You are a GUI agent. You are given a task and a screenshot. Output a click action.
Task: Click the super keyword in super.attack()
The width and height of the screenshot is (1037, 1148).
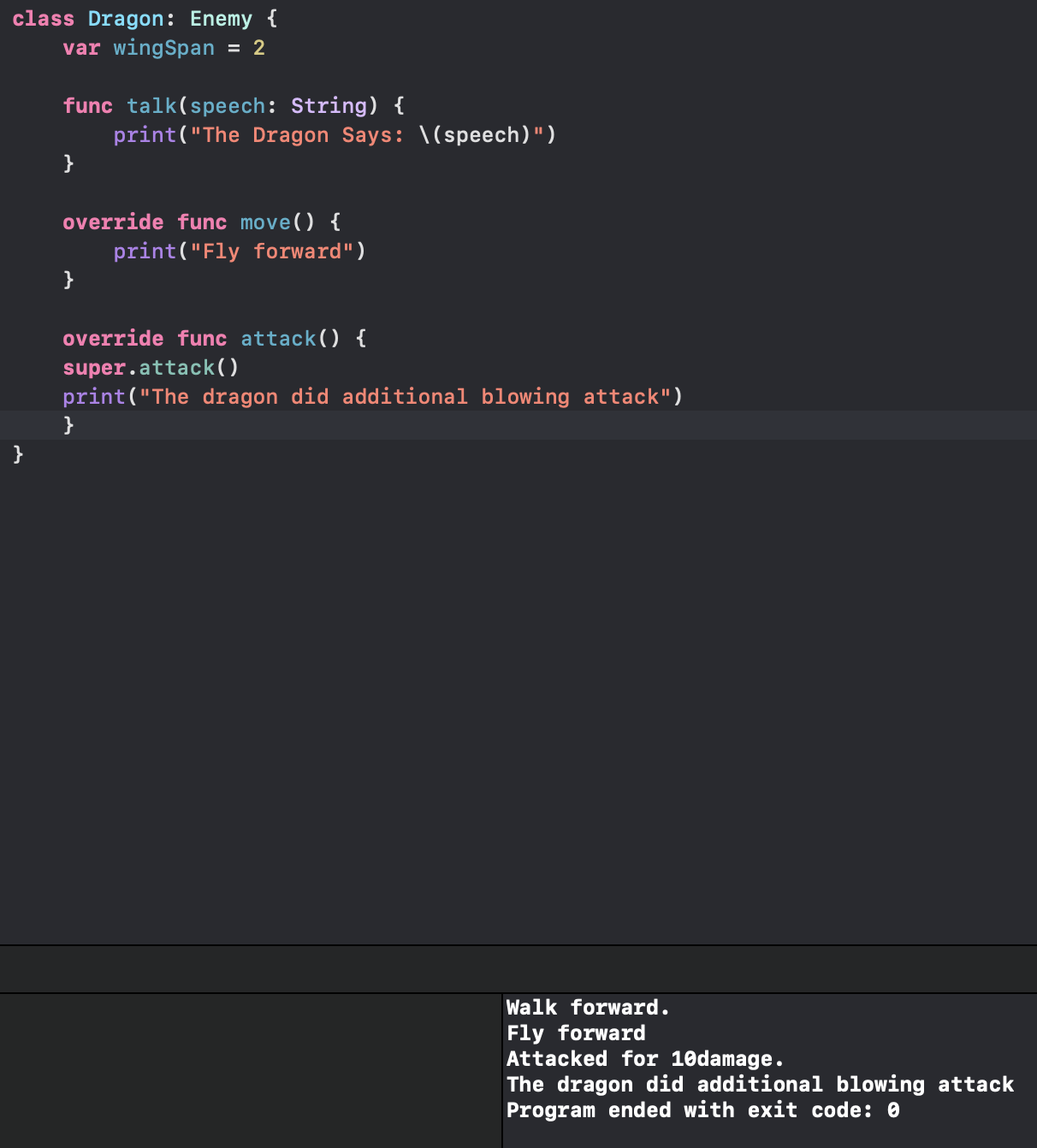(x=94, y=368)
